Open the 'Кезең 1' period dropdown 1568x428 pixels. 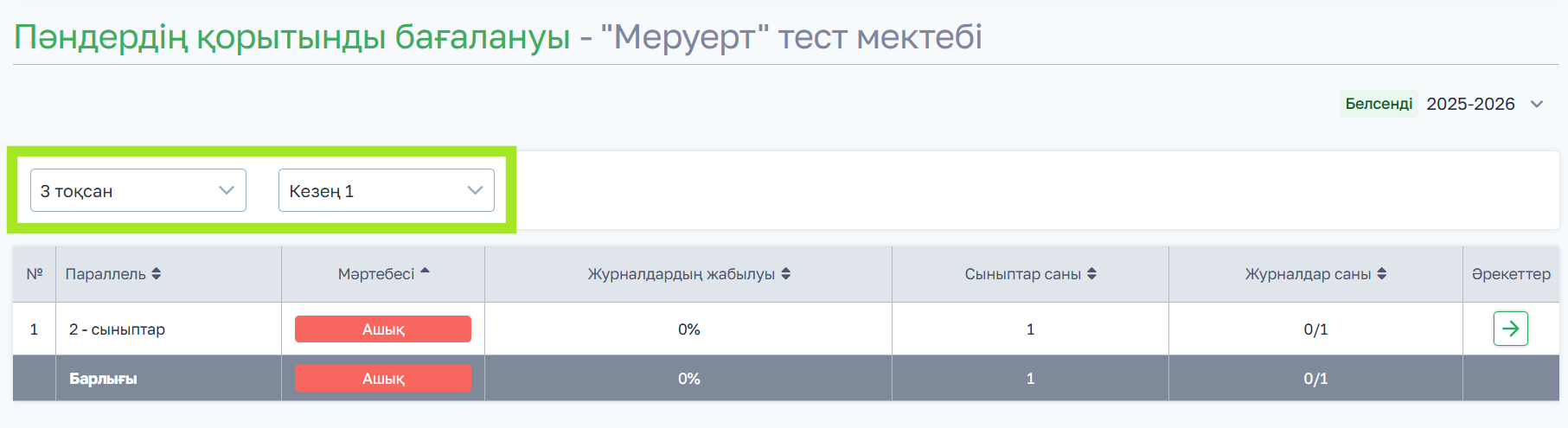tap(386, 190)
